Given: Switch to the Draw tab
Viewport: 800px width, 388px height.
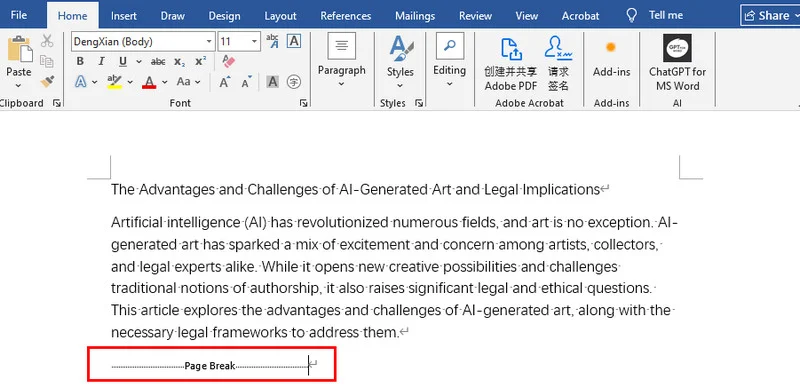Looking at the screenshot, I should 172,16.
